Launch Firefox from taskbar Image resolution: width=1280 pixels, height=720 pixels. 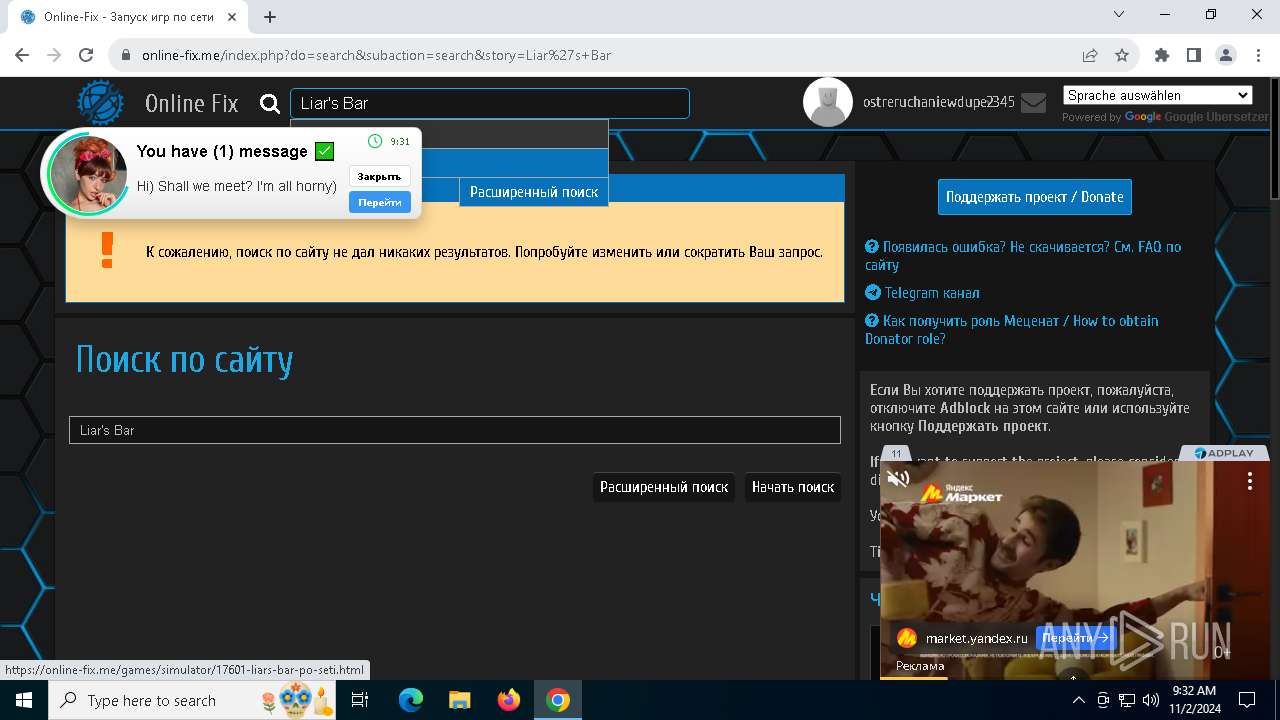(x=508, y=700)
